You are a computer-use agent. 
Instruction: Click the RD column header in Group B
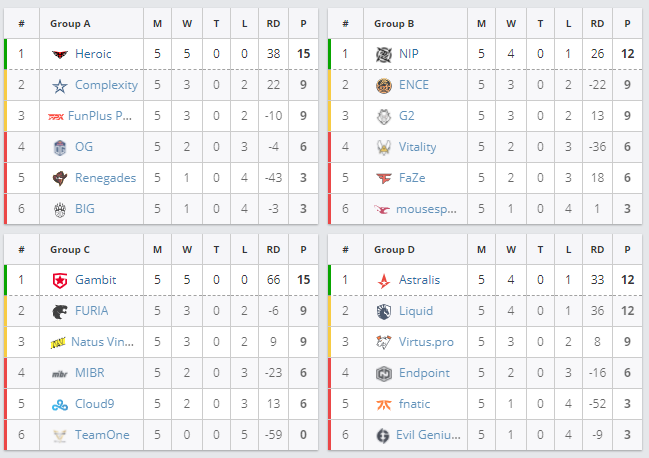pyautogui.click(x=597, y=23)
